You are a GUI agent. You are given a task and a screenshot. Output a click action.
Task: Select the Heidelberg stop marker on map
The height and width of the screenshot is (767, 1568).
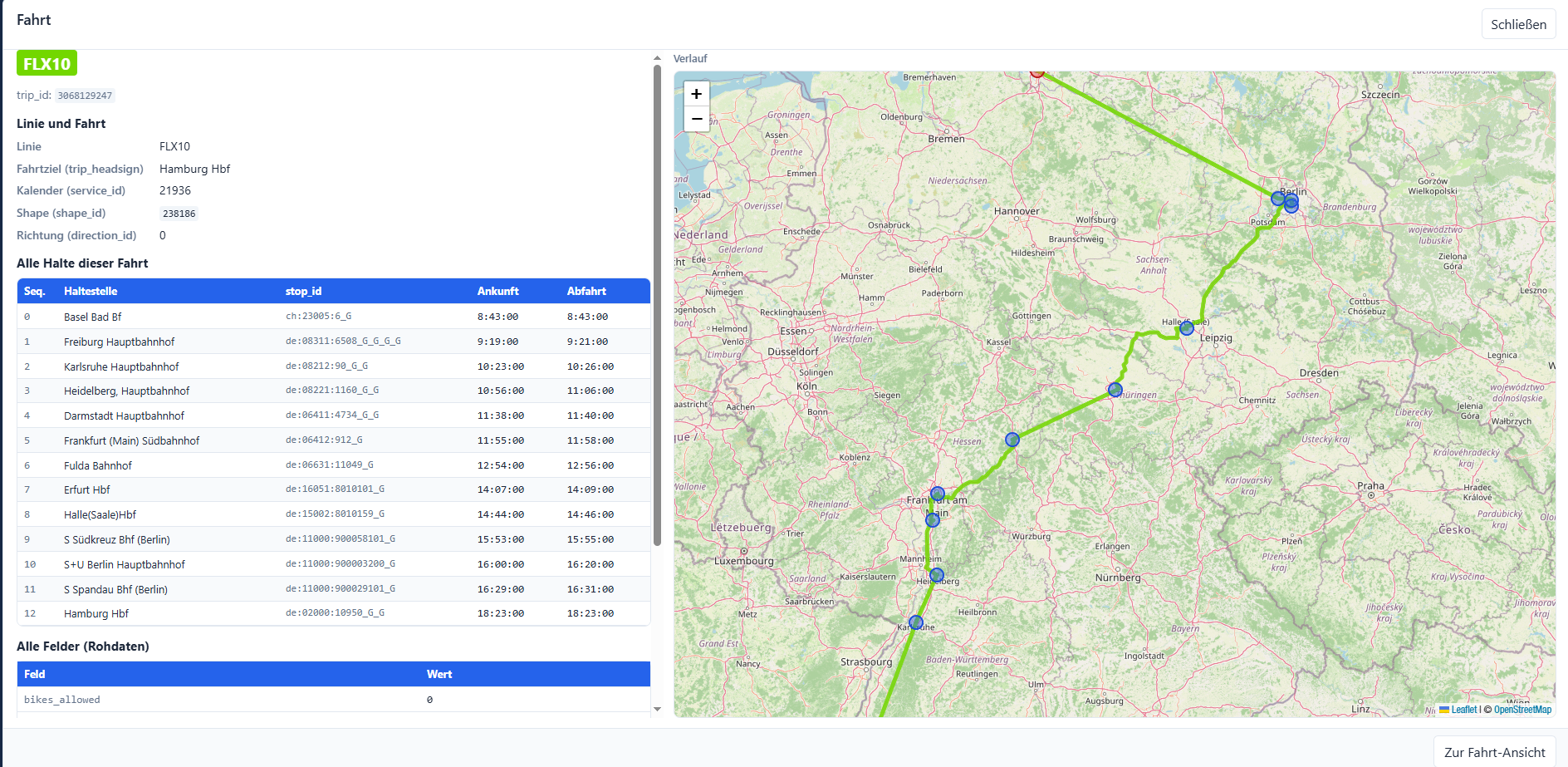[x=937, y=575]
